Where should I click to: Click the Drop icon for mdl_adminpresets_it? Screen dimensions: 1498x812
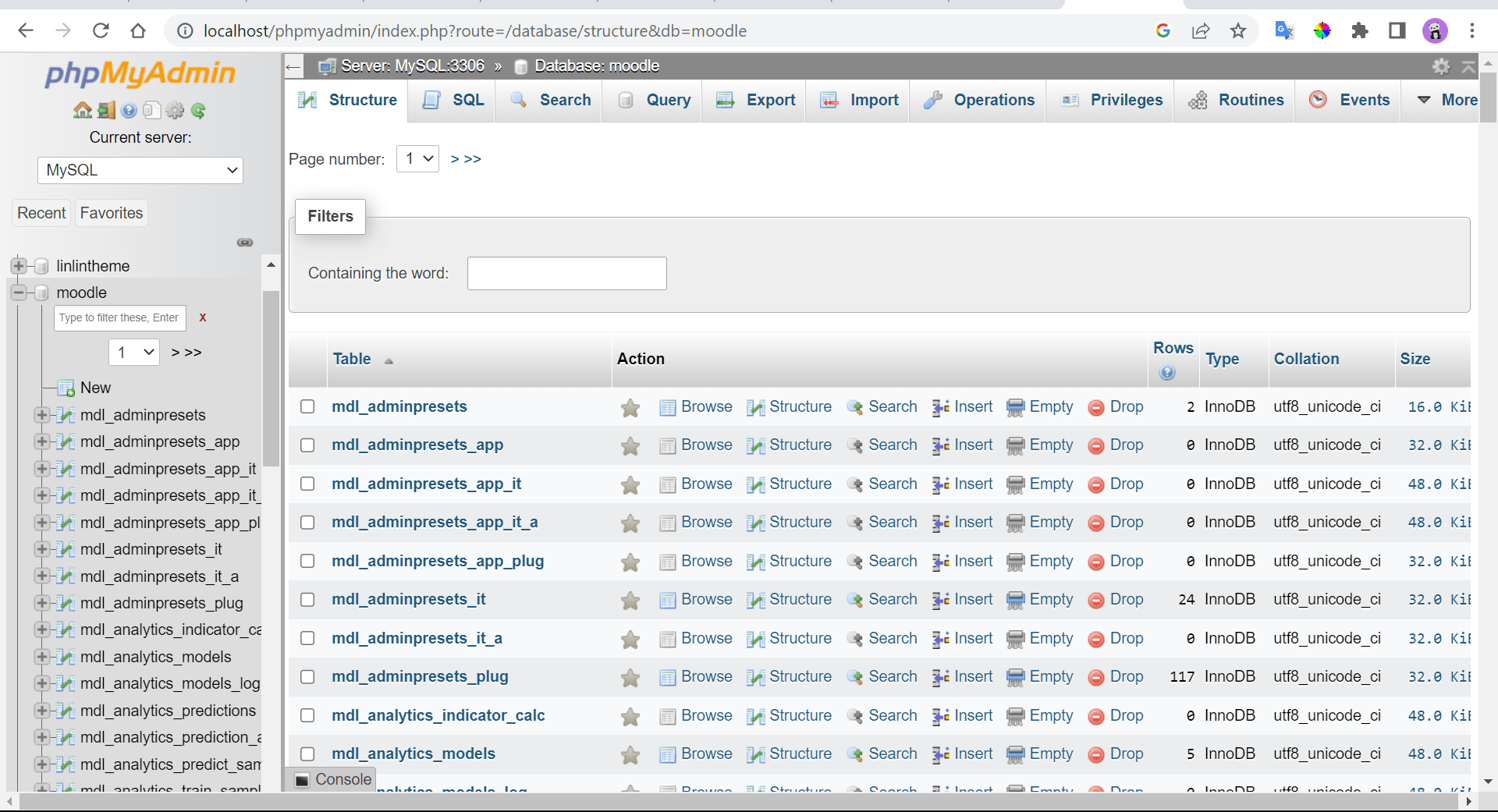(x=1096, y=601)
